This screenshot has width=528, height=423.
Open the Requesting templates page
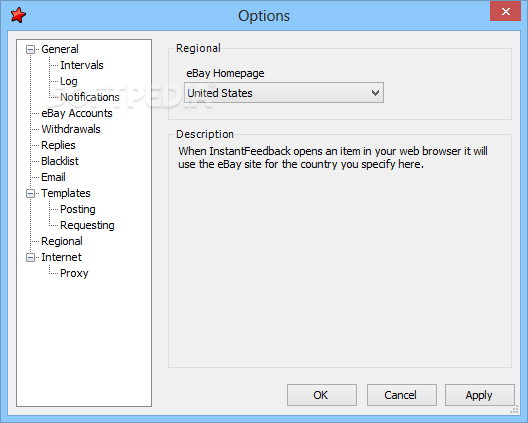[x=87, y=225]
